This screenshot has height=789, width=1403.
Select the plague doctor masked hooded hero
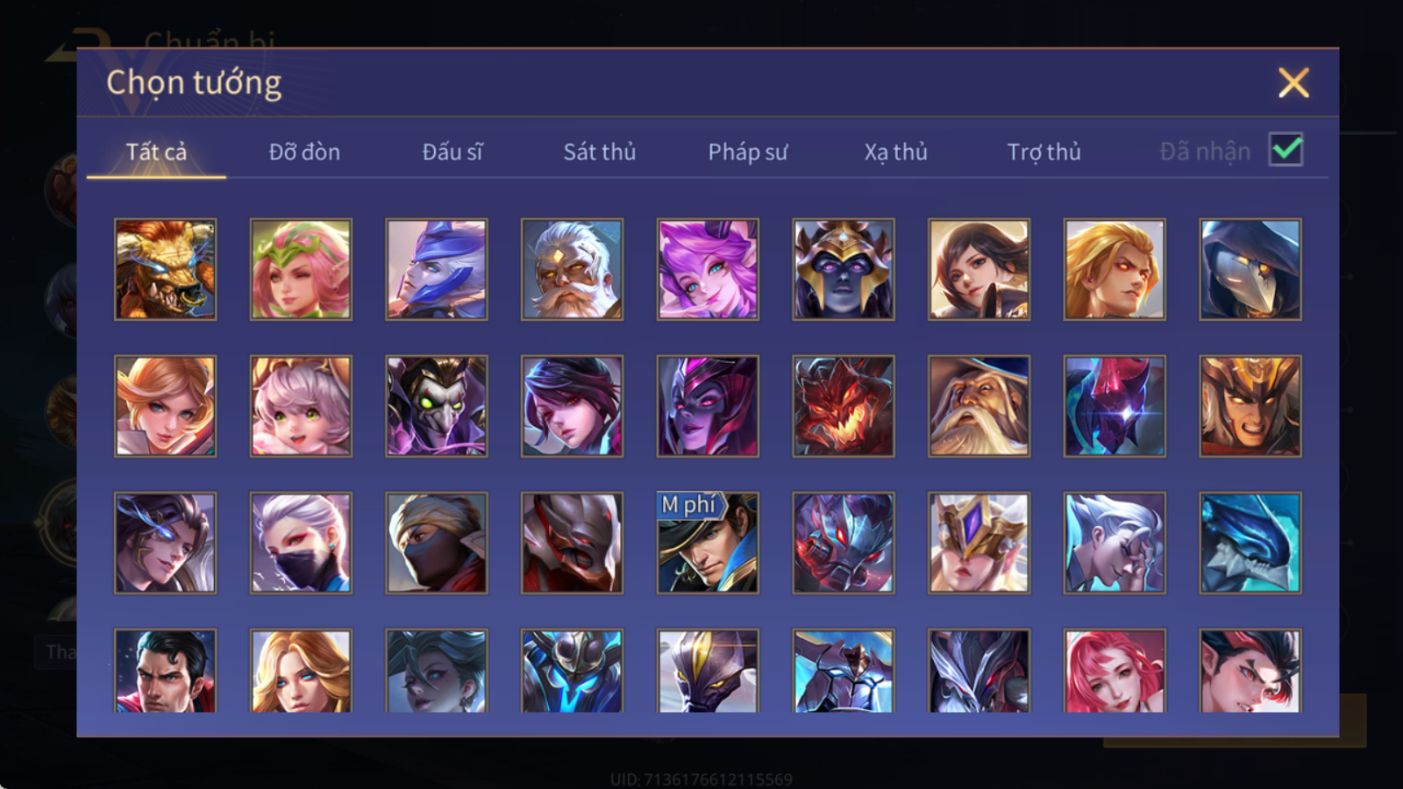[x=1250, y=270]
